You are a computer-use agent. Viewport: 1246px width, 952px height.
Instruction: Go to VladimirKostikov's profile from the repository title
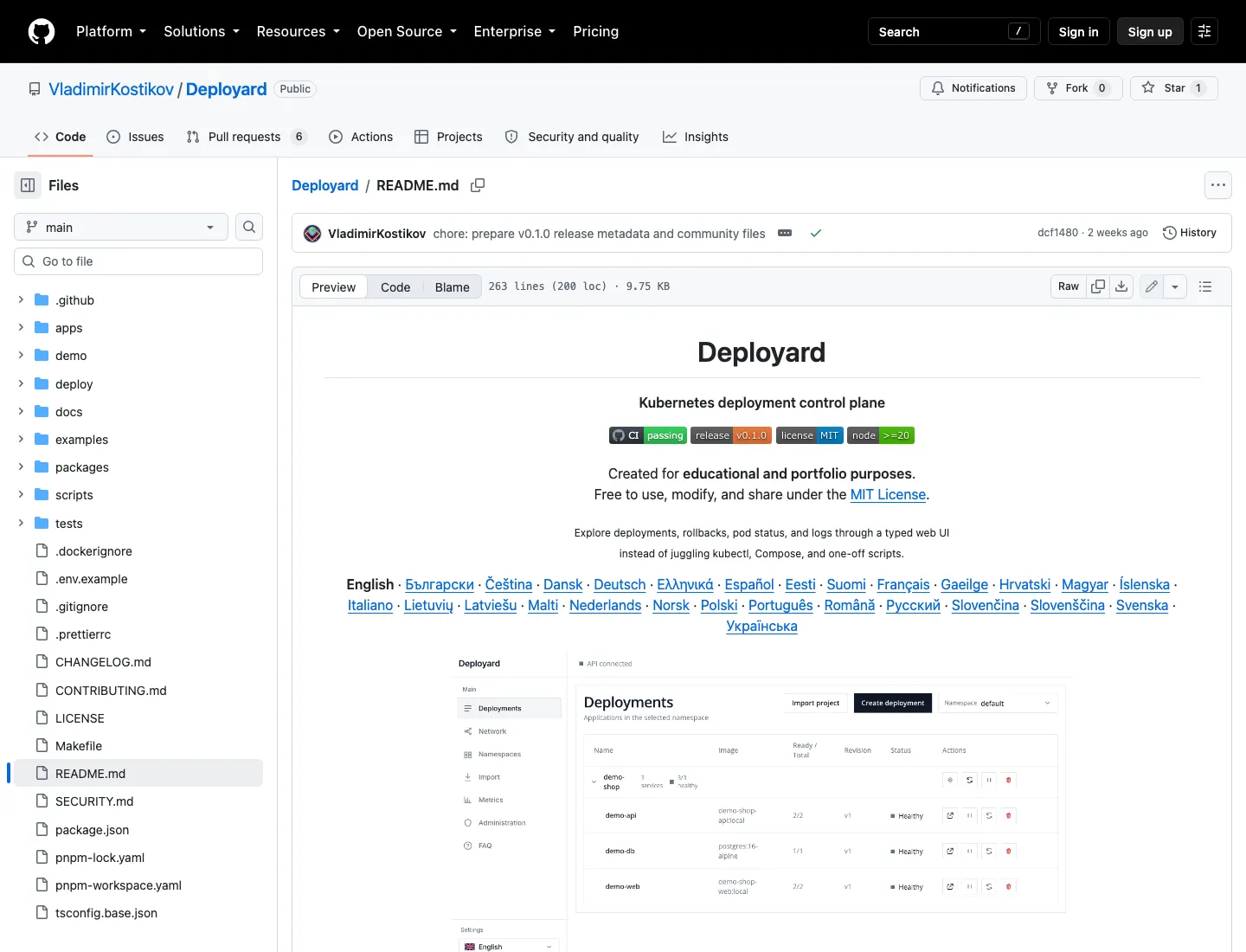tap(111, 89)
